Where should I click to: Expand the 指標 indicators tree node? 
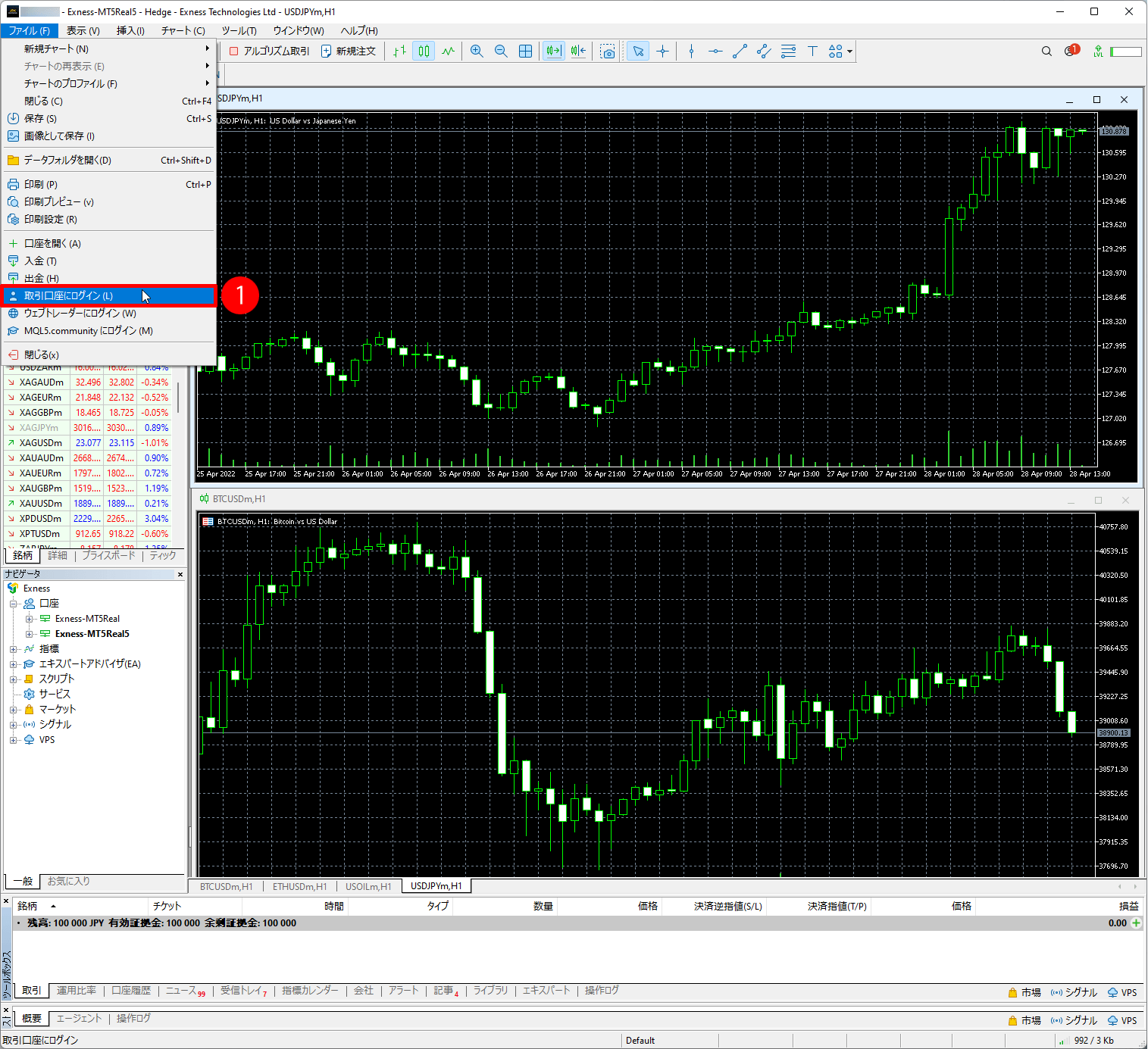coord(13,649)
